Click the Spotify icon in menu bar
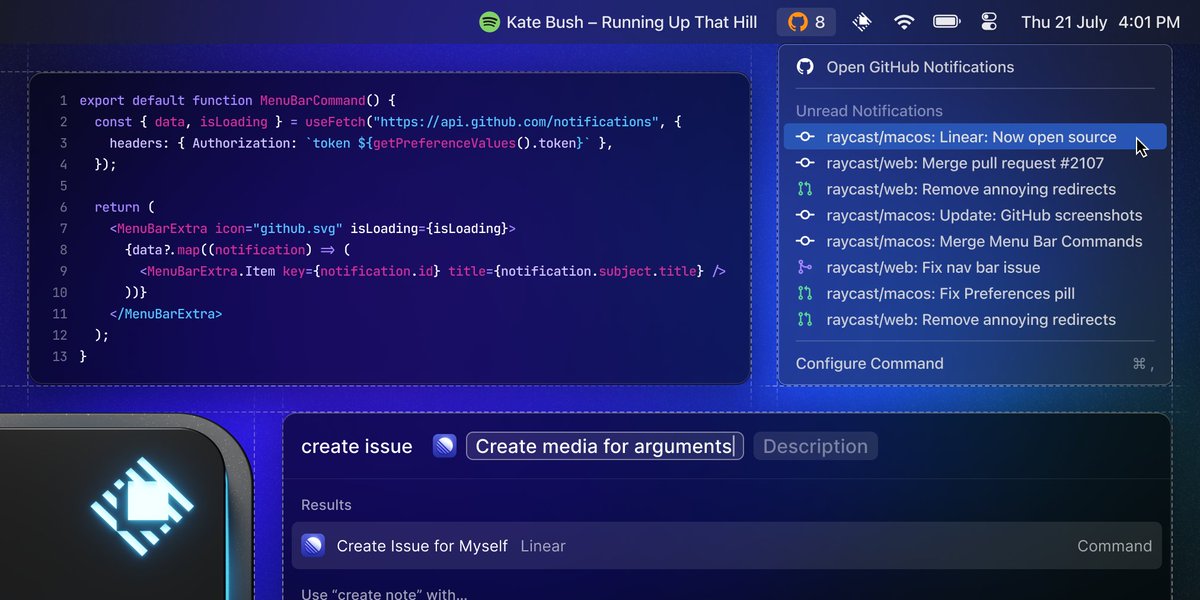This screenshot has height=600, width=1200. (x=489, y=22)
